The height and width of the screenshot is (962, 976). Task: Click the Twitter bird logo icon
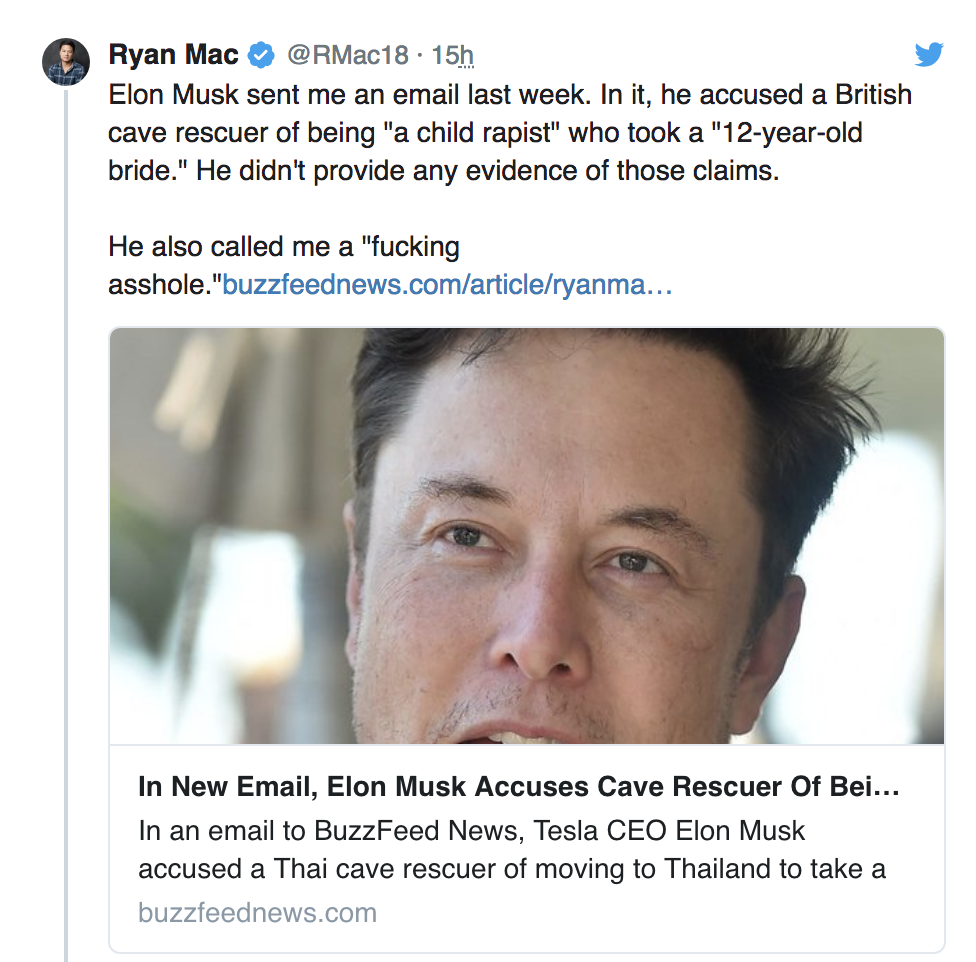[x=929, y=54]
